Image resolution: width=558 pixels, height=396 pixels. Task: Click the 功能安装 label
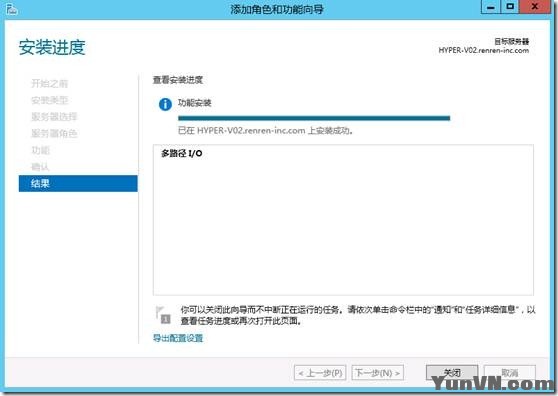click(x=195, y=103)
